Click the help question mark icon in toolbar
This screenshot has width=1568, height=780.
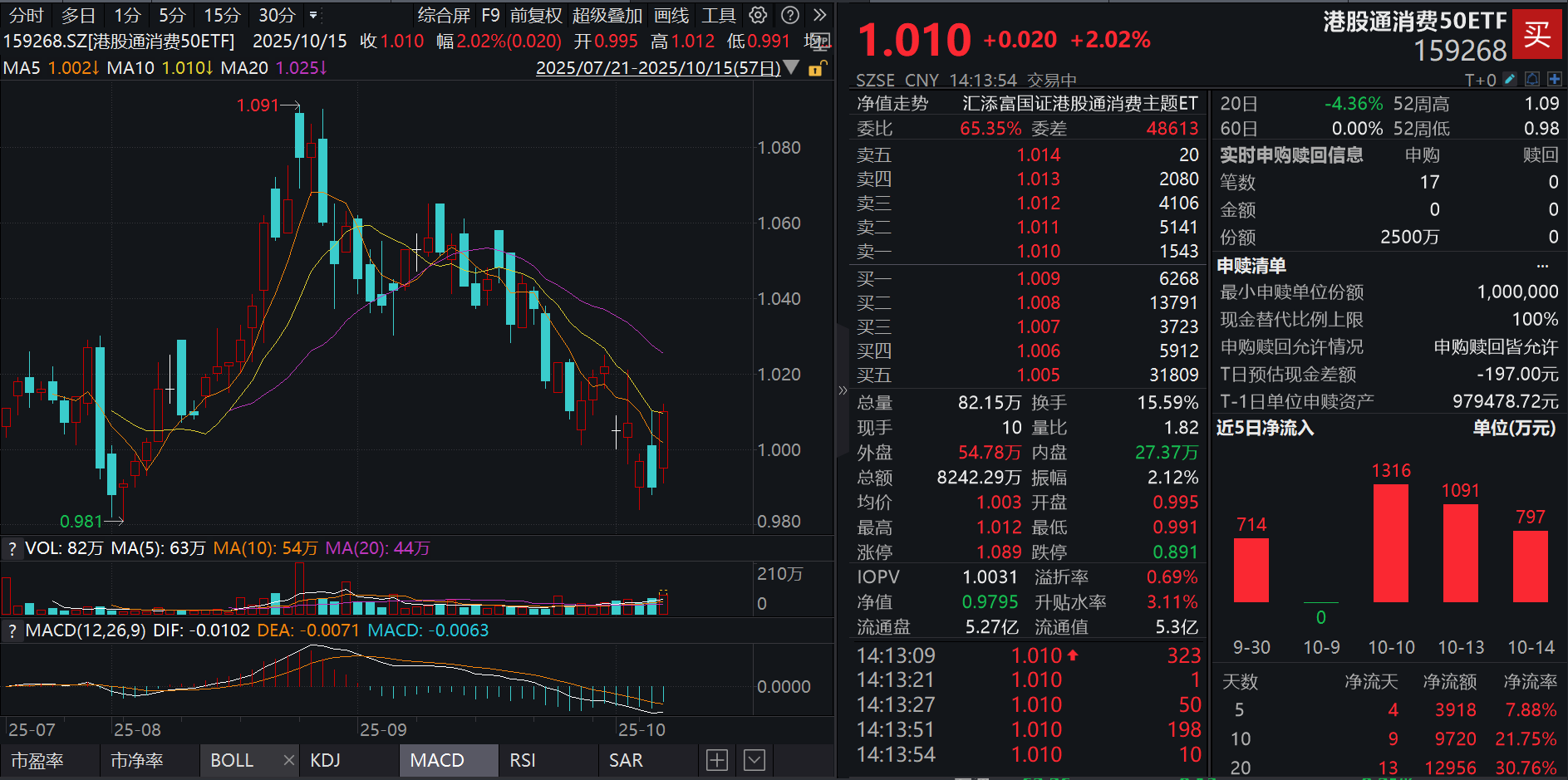[x=790, y=15]
